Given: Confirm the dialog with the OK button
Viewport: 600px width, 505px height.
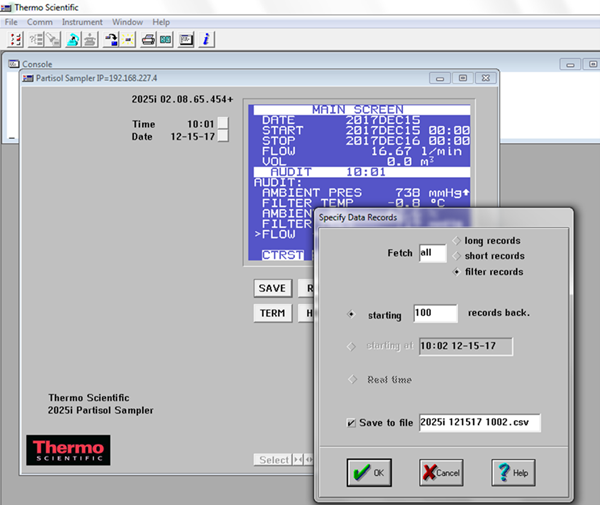Looking at the screenshot, I should (x=371, y=473).
